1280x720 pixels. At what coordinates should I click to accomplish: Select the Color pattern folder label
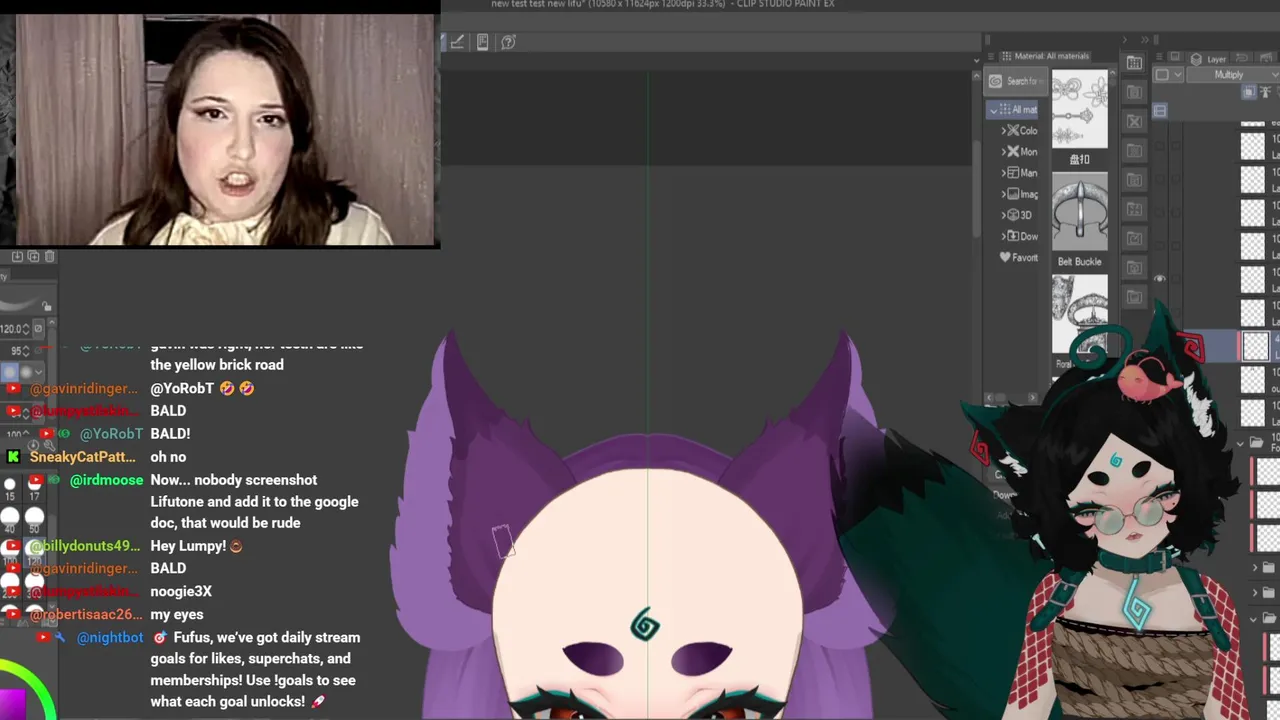(1029, 131)
